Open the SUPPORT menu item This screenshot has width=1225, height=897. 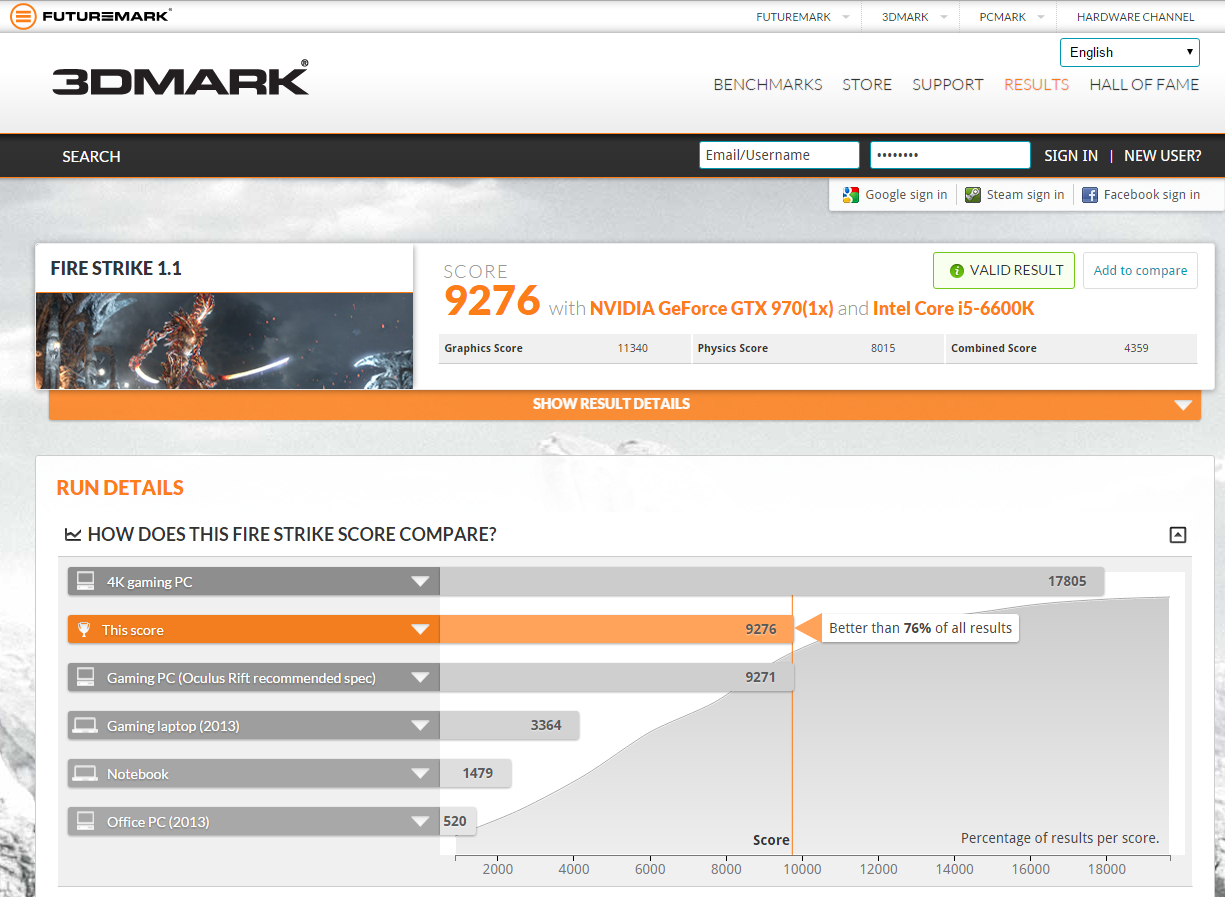[x=948, y=84]
